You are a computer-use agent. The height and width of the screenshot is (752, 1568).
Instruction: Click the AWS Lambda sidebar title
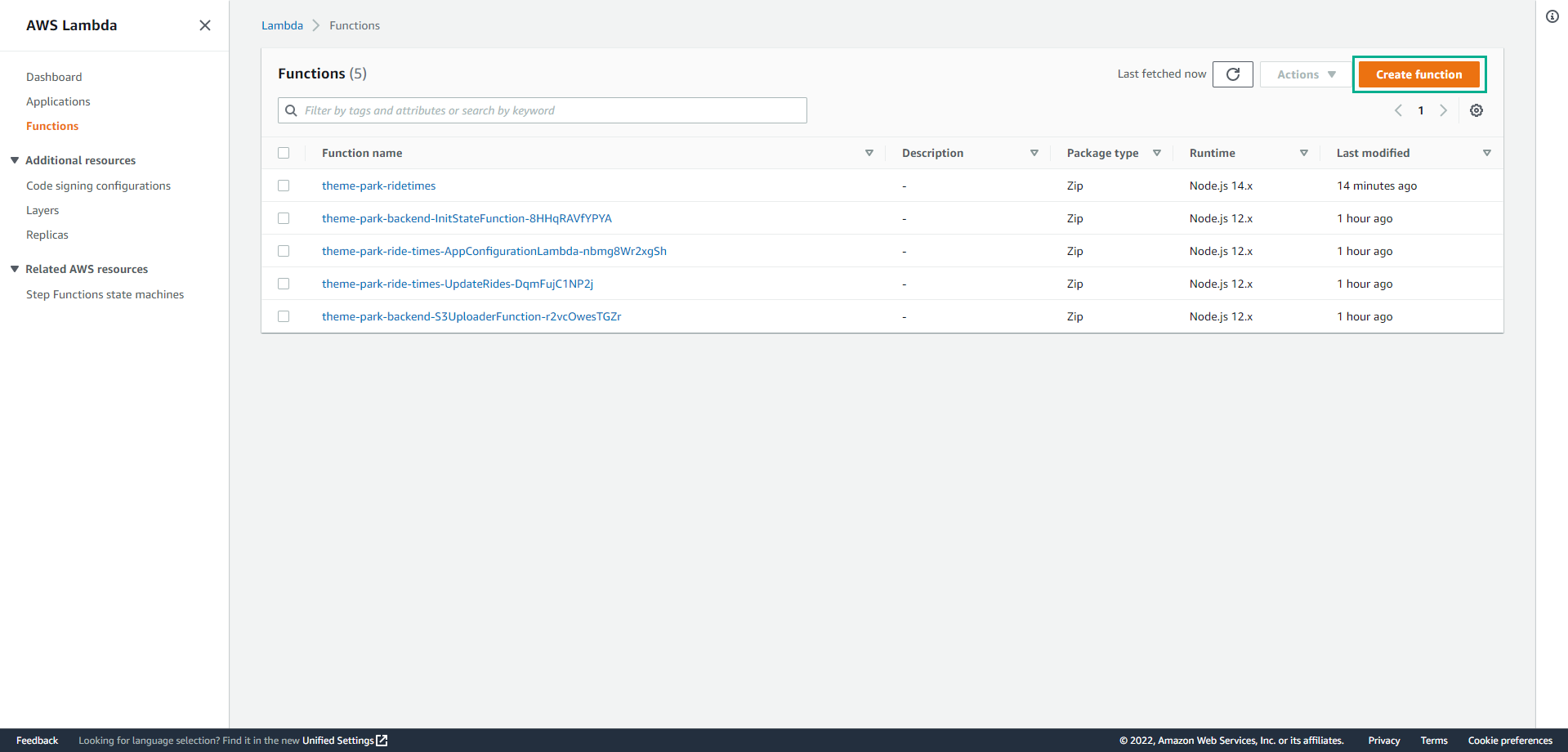(x=71, y=25)
